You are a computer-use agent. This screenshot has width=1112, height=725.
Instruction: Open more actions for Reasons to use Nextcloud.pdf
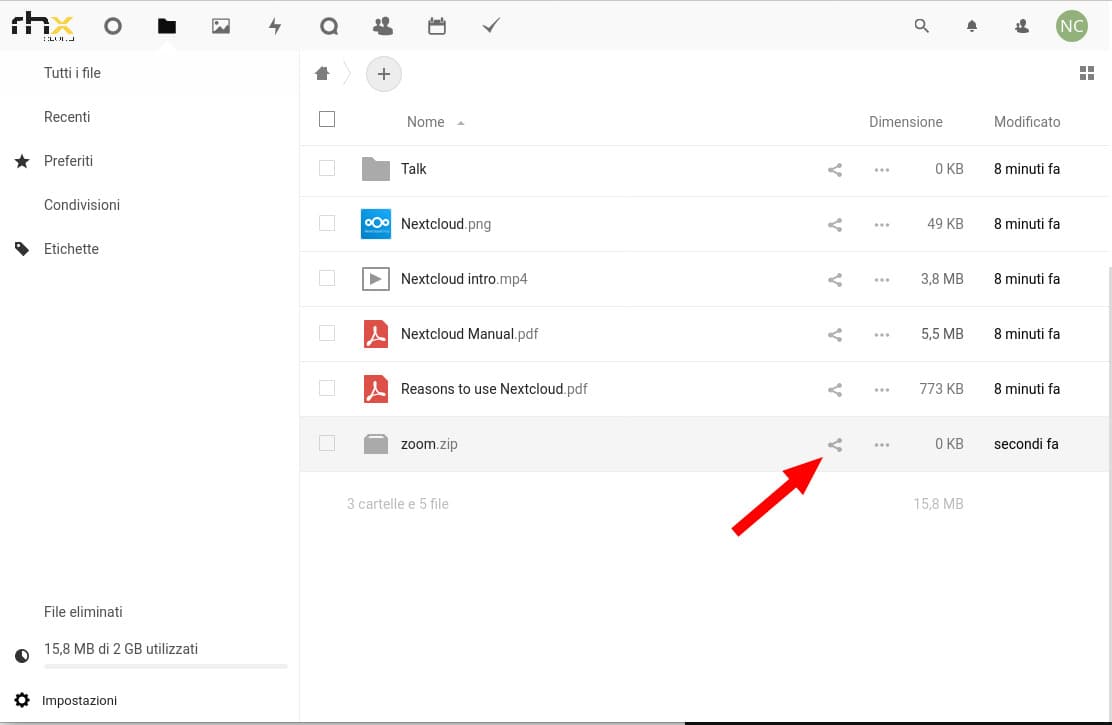coord(882,389)
